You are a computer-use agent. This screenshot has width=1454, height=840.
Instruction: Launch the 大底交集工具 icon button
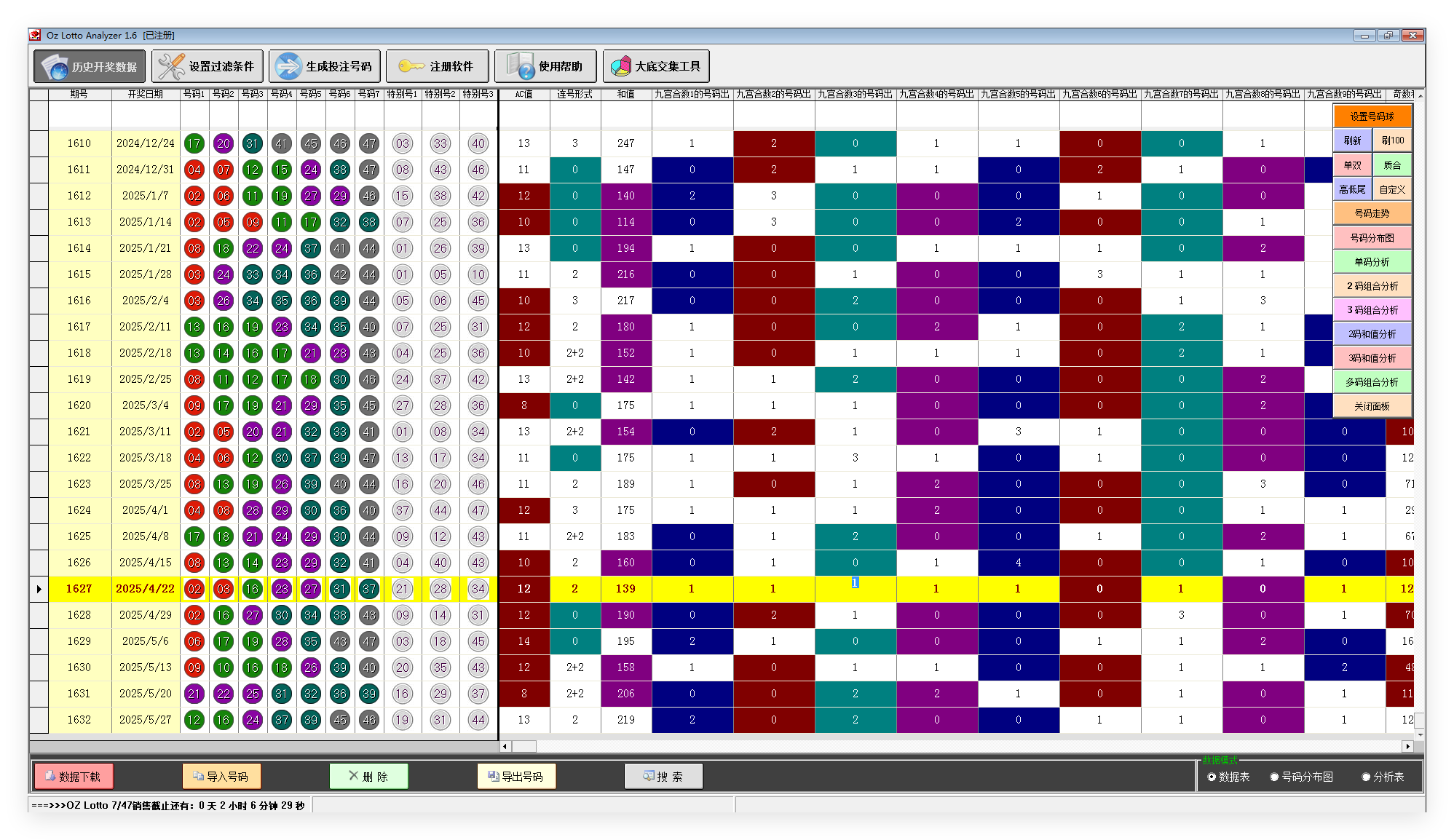[655, 66]
